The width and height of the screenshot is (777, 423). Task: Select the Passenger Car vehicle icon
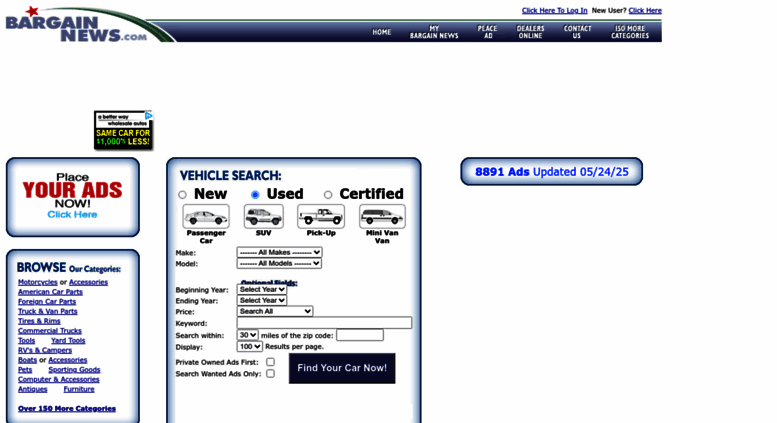pyautogui.click(x=206, y=216)
